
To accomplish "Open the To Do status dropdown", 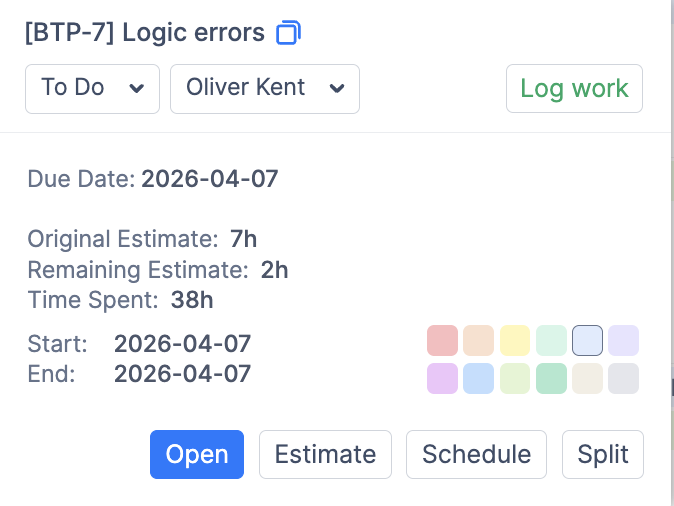I will coord(92,88).
